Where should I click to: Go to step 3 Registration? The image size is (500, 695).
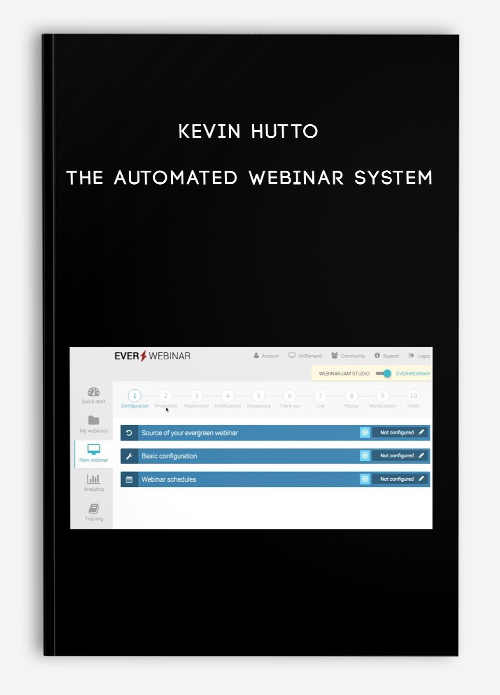point(196,399)
